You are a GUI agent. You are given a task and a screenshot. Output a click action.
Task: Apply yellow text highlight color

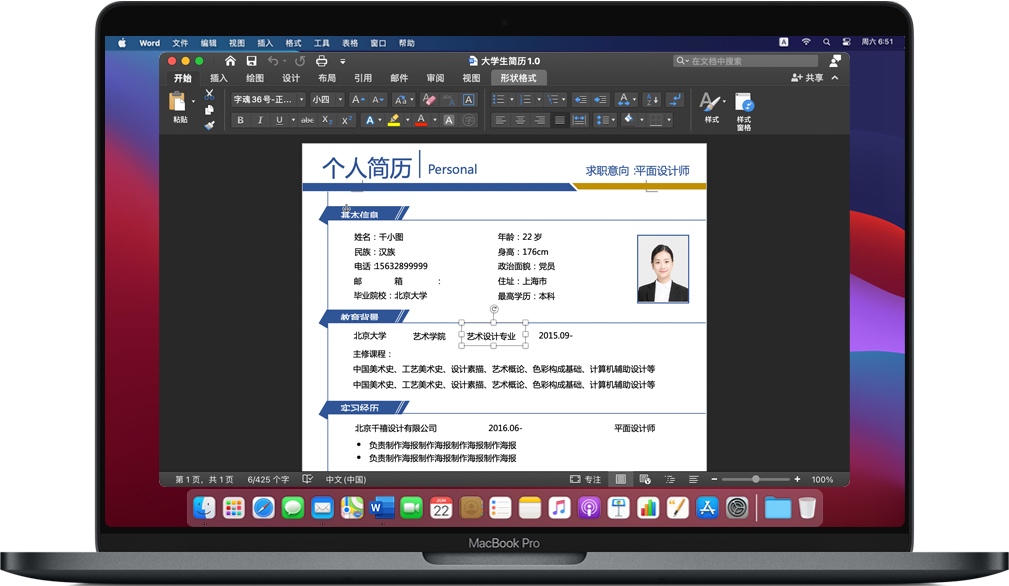click(x=394, y=120)
